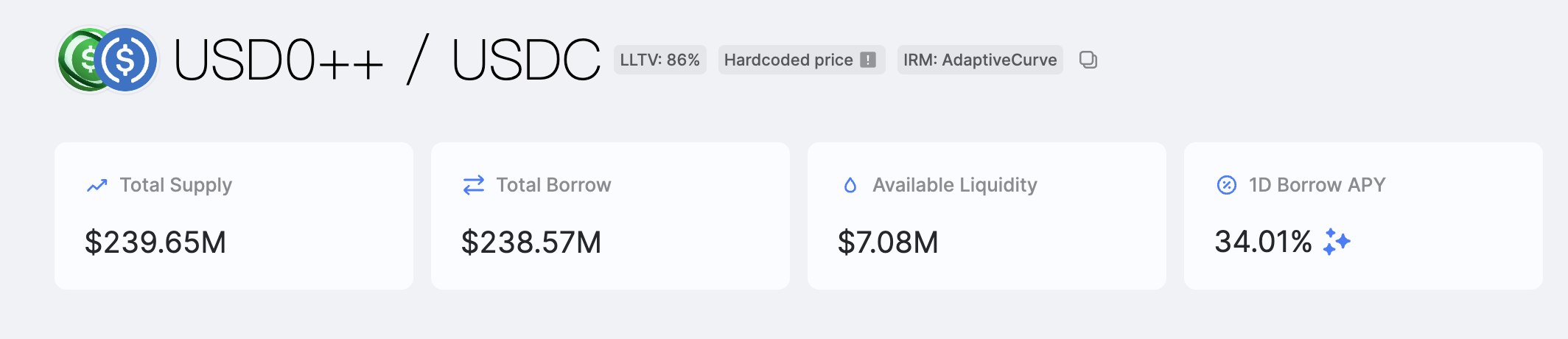Viewport: 1568px width, 339px height.
Task: Click the Available Liquidity label
Action: (955, 185)
